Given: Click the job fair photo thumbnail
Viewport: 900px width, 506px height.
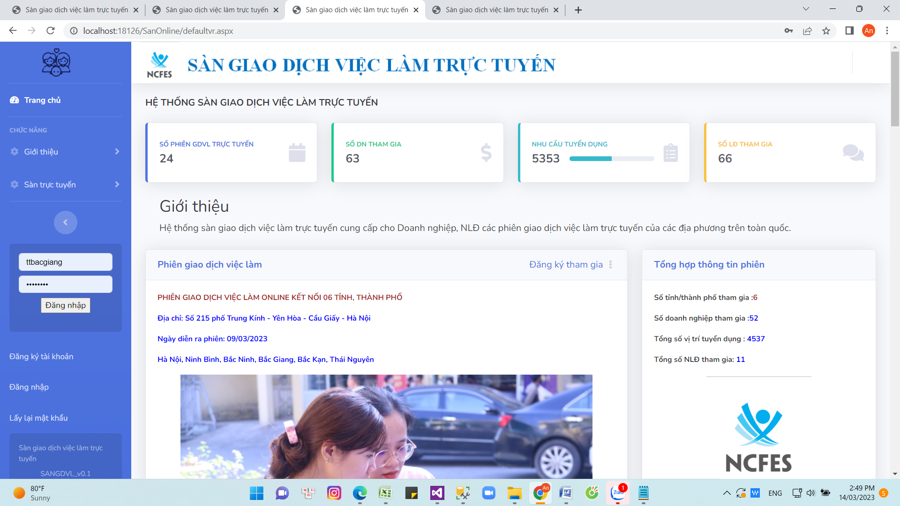Looking at the screenshot, I should 386,427.
